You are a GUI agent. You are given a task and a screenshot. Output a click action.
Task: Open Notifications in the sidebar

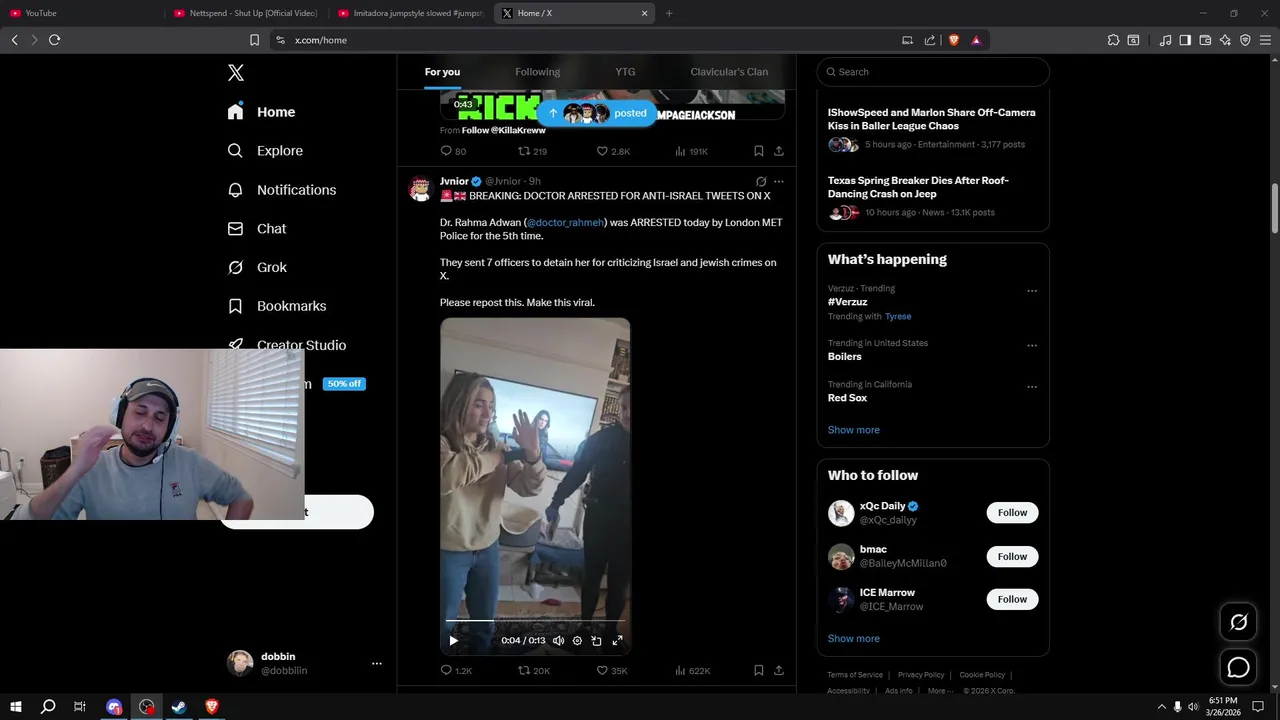coord(281,190)
